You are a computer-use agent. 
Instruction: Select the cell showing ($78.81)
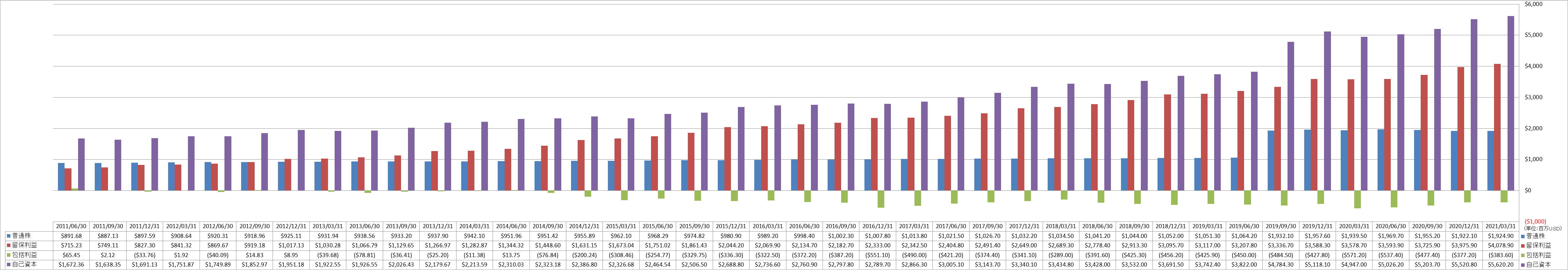tap(365, 256)
